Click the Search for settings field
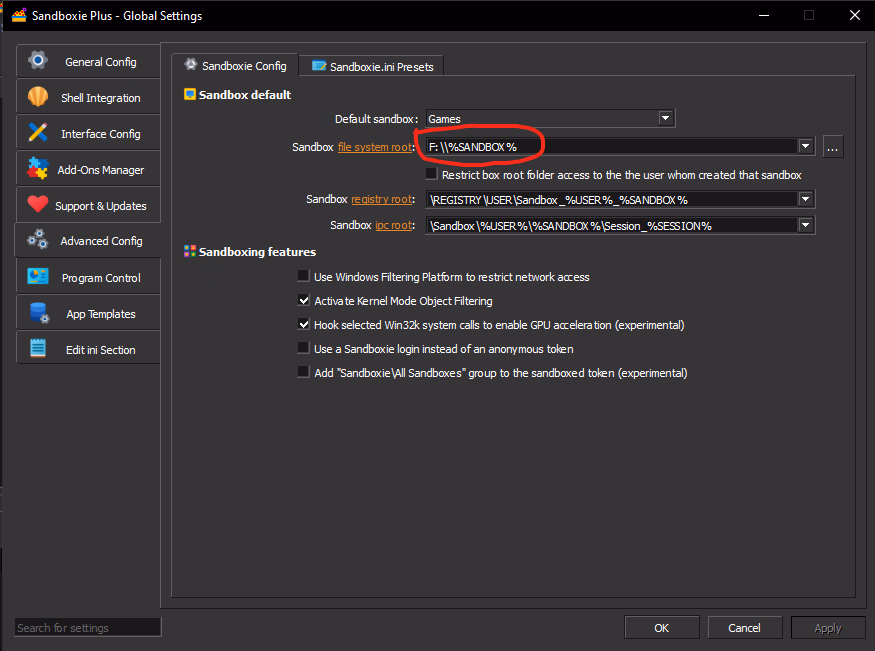 [x=88, y=628]
